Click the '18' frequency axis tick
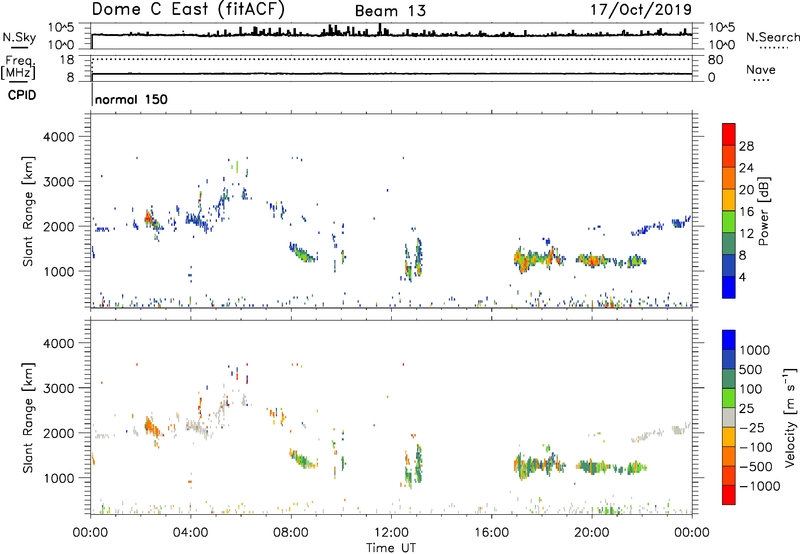The image size is (800, 554). [67, 60]
